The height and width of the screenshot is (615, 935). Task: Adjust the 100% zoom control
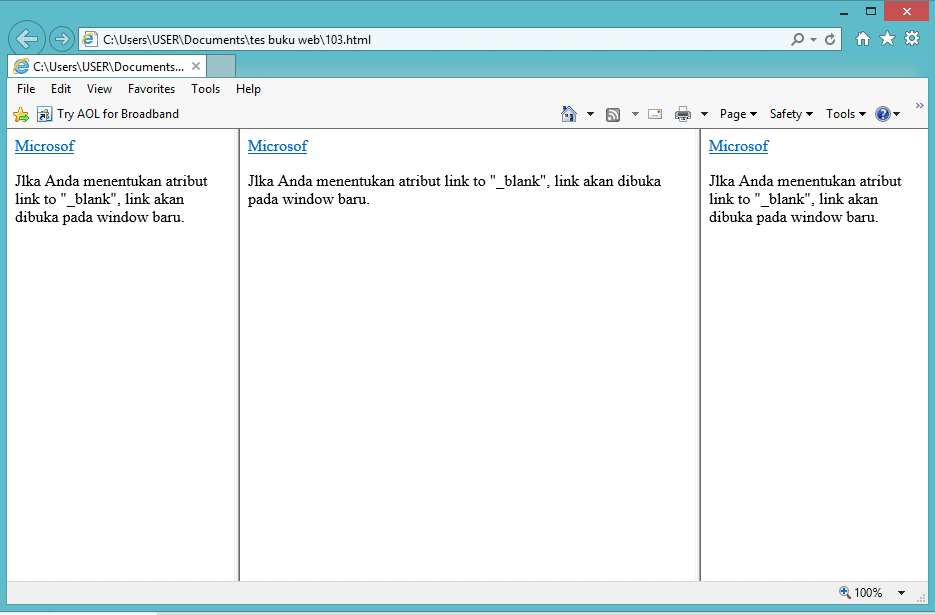tap(867, 592)
